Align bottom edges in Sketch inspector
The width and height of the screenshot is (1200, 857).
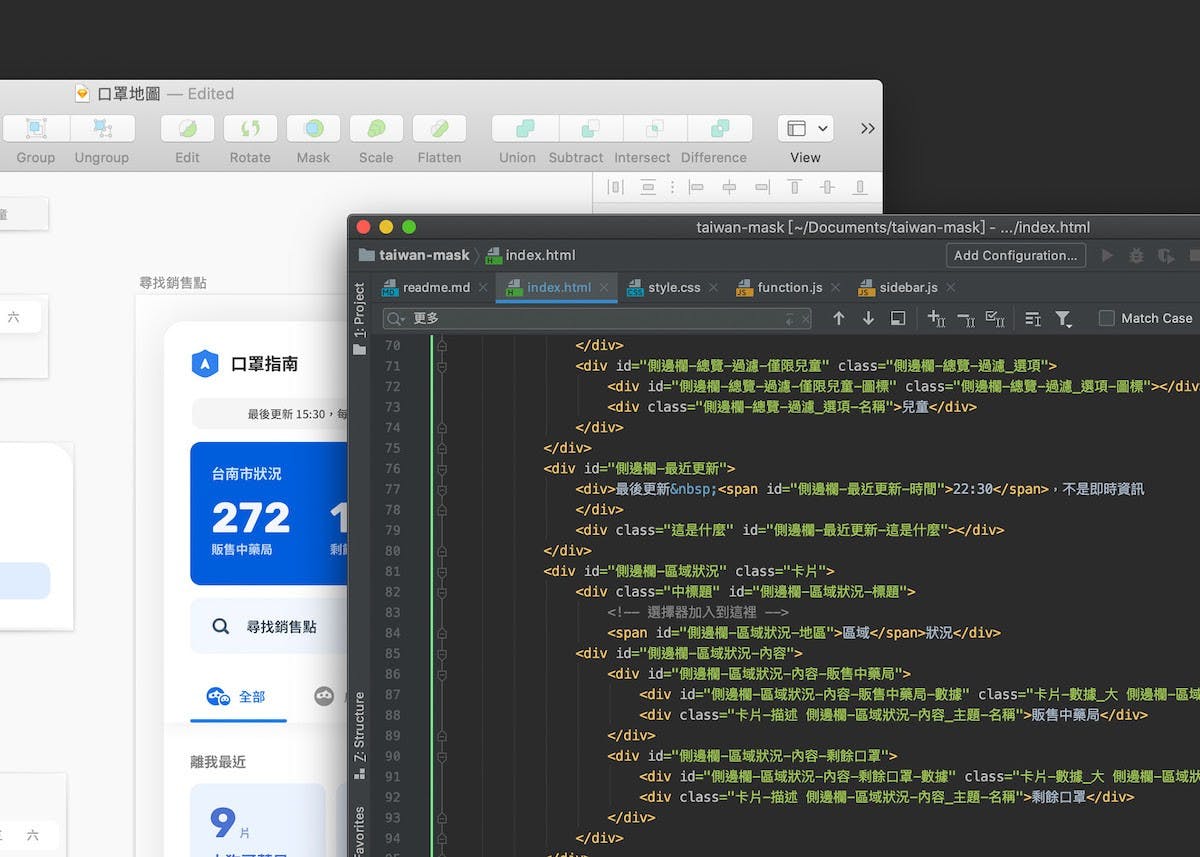(x=860, y=187)
